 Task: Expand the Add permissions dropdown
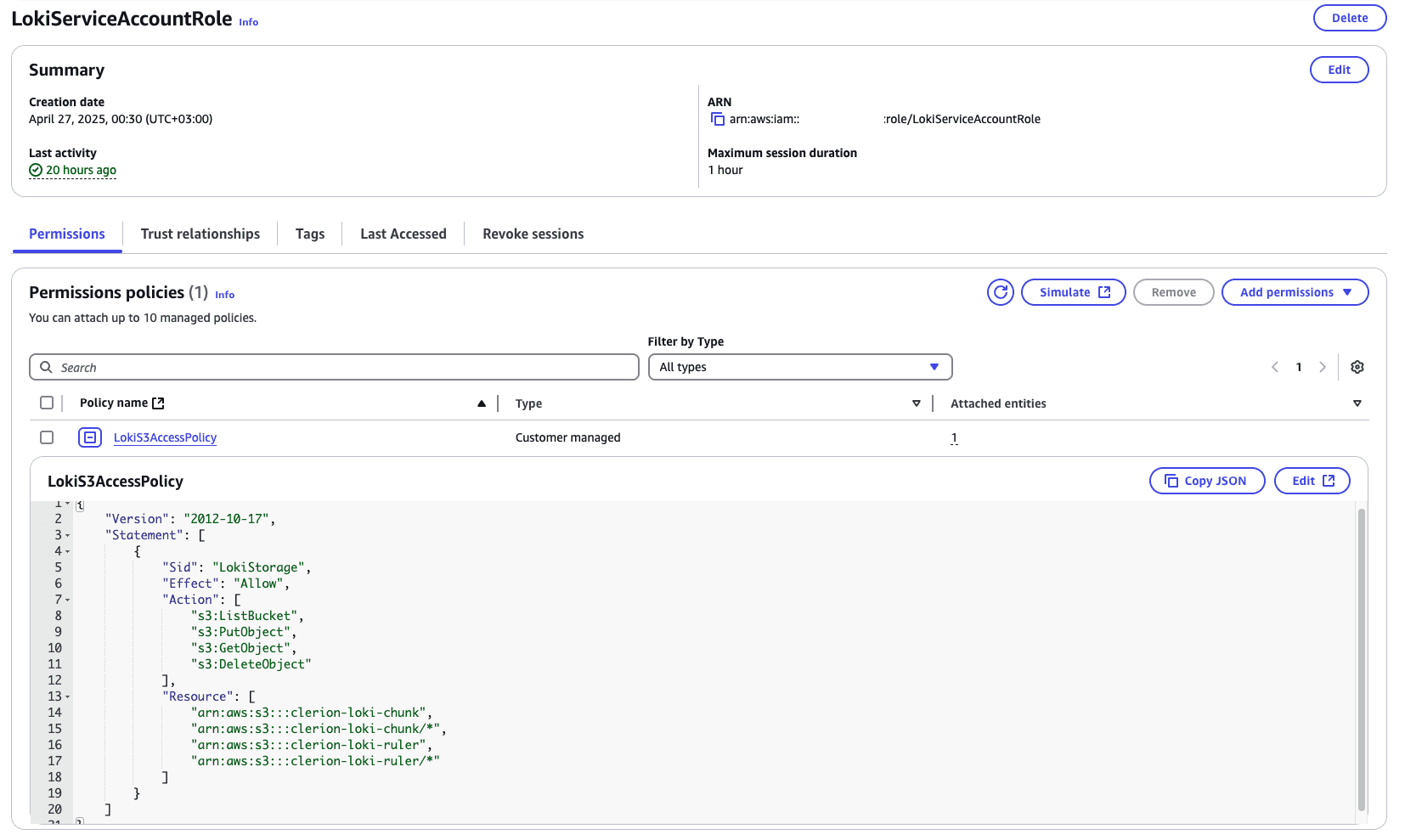(1295, 292)
